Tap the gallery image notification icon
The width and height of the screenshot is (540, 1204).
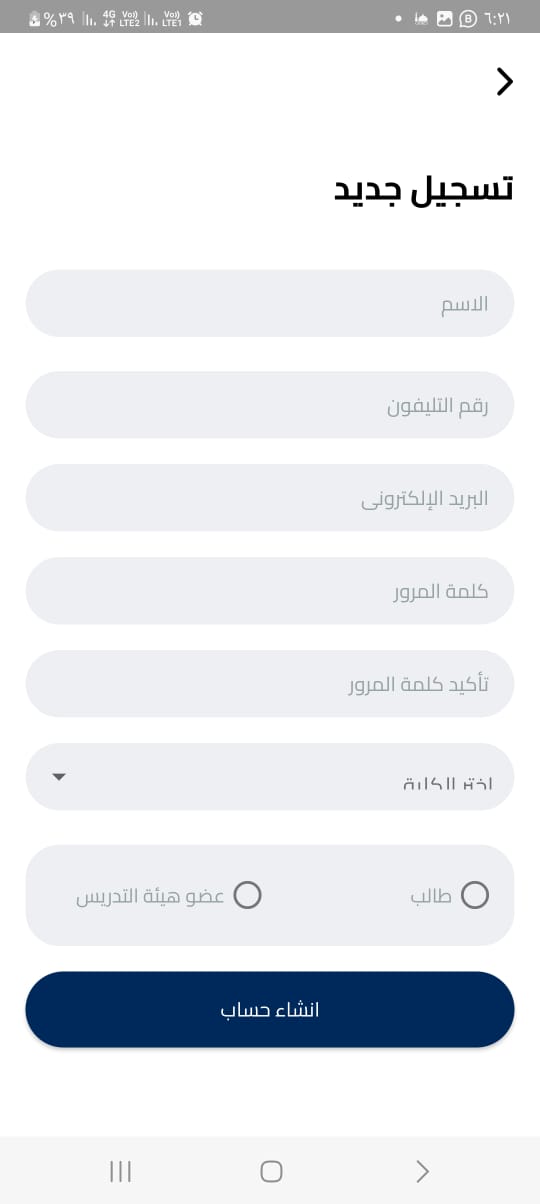[x=445, y=18]
